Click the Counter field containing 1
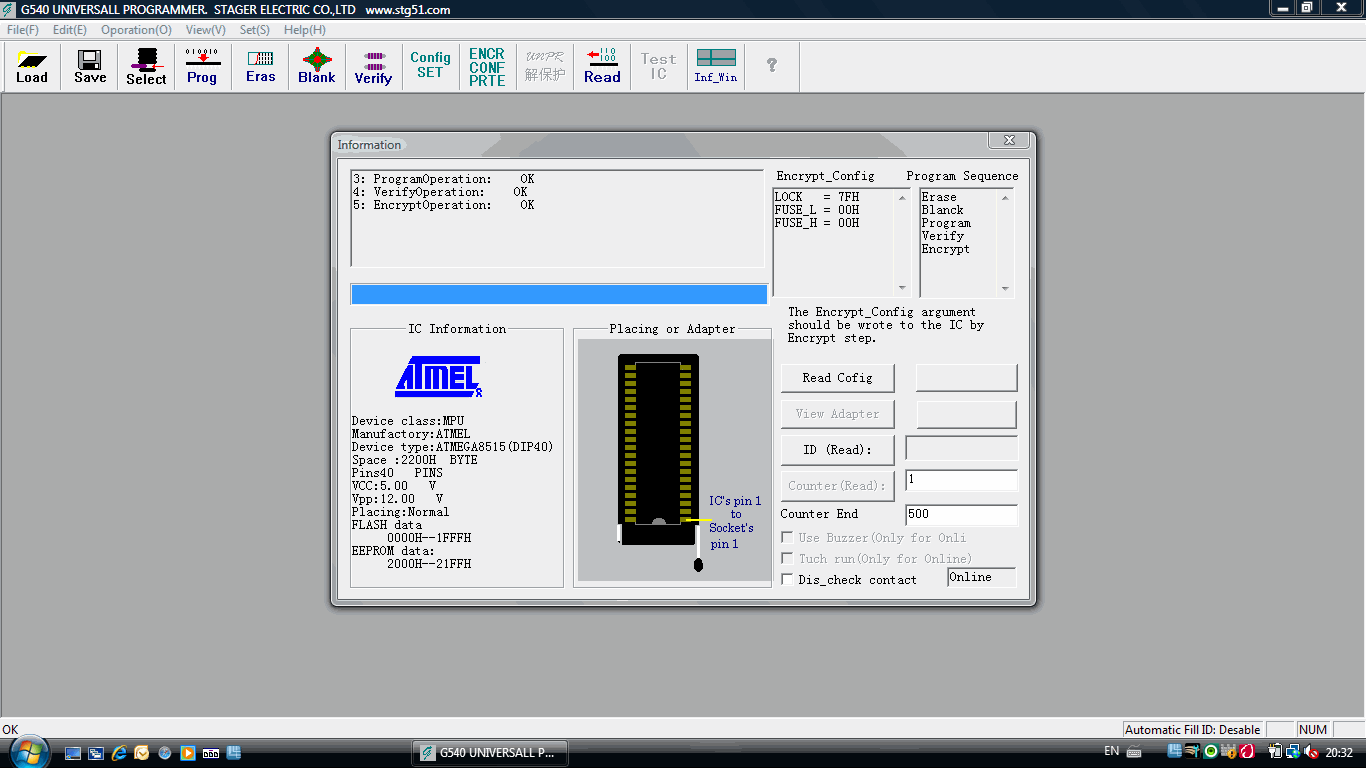Screen dimensions: 1366x768 pos(961,481)
